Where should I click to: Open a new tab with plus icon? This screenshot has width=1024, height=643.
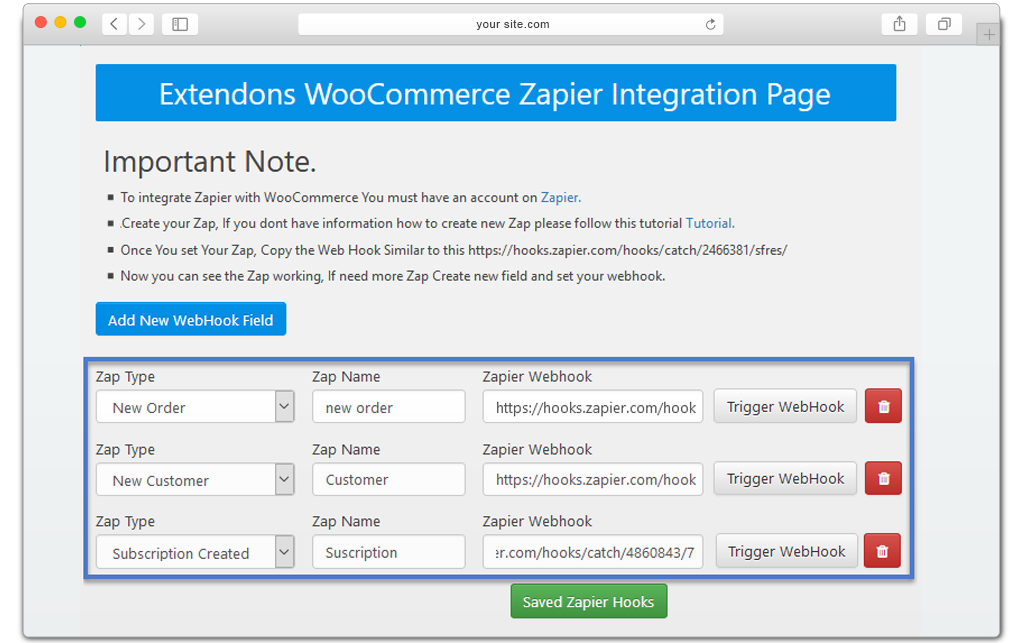(989, 35)
